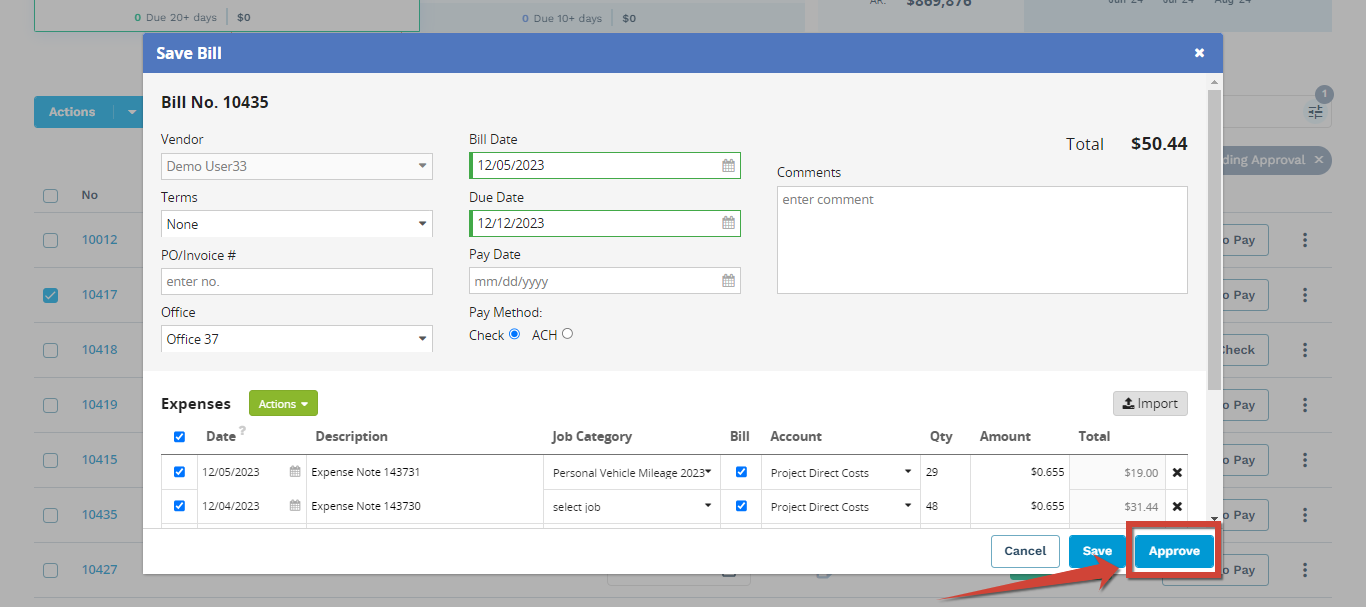
Task: Check bill 10012 in background list
Action: [x=50, y=240]
